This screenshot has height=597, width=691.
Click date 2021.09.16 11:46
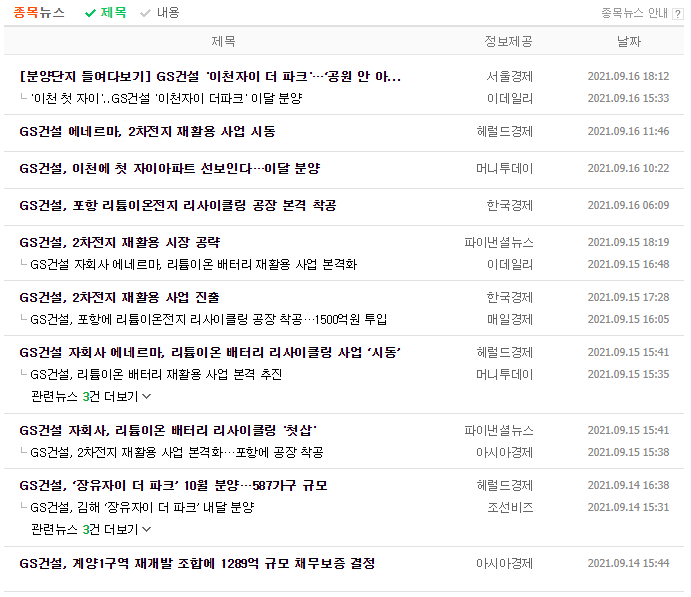pyautogui.click(x=628, y=131)
